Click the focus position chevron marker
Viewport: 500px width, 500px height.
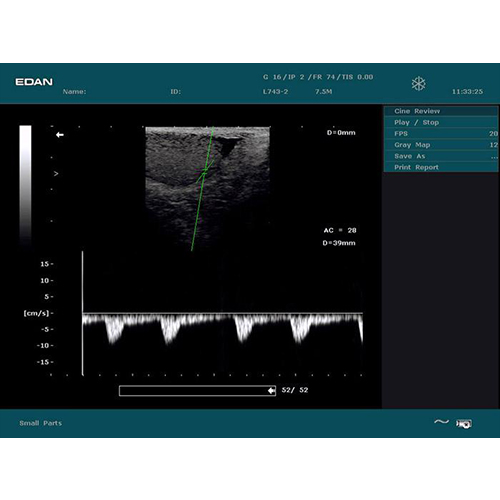coord(56,174)
